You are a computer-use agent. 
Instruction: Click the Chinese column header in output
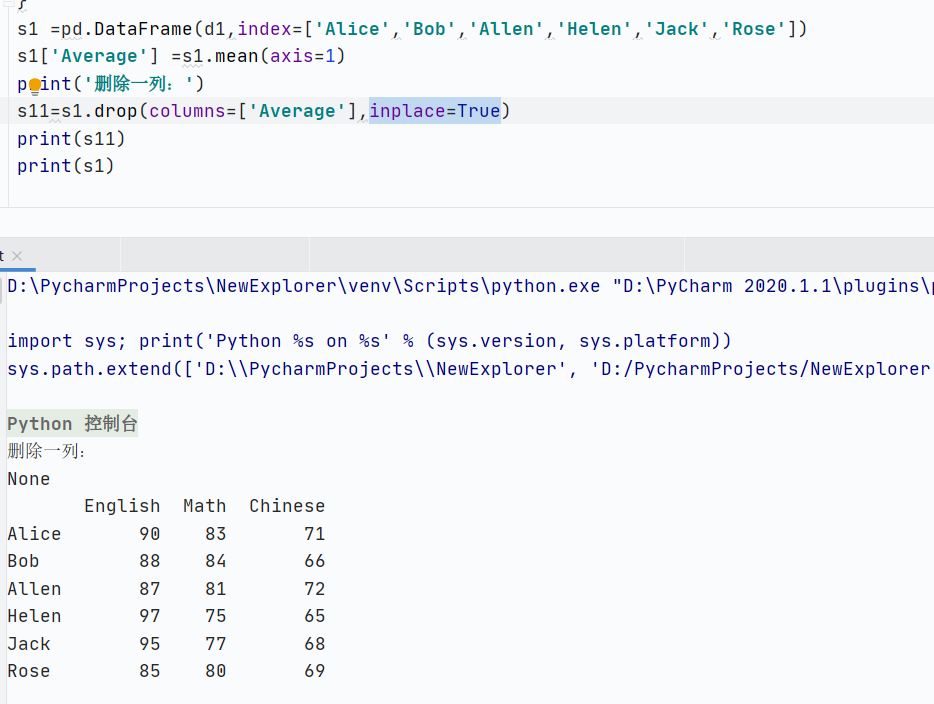[x=287, y=506]
